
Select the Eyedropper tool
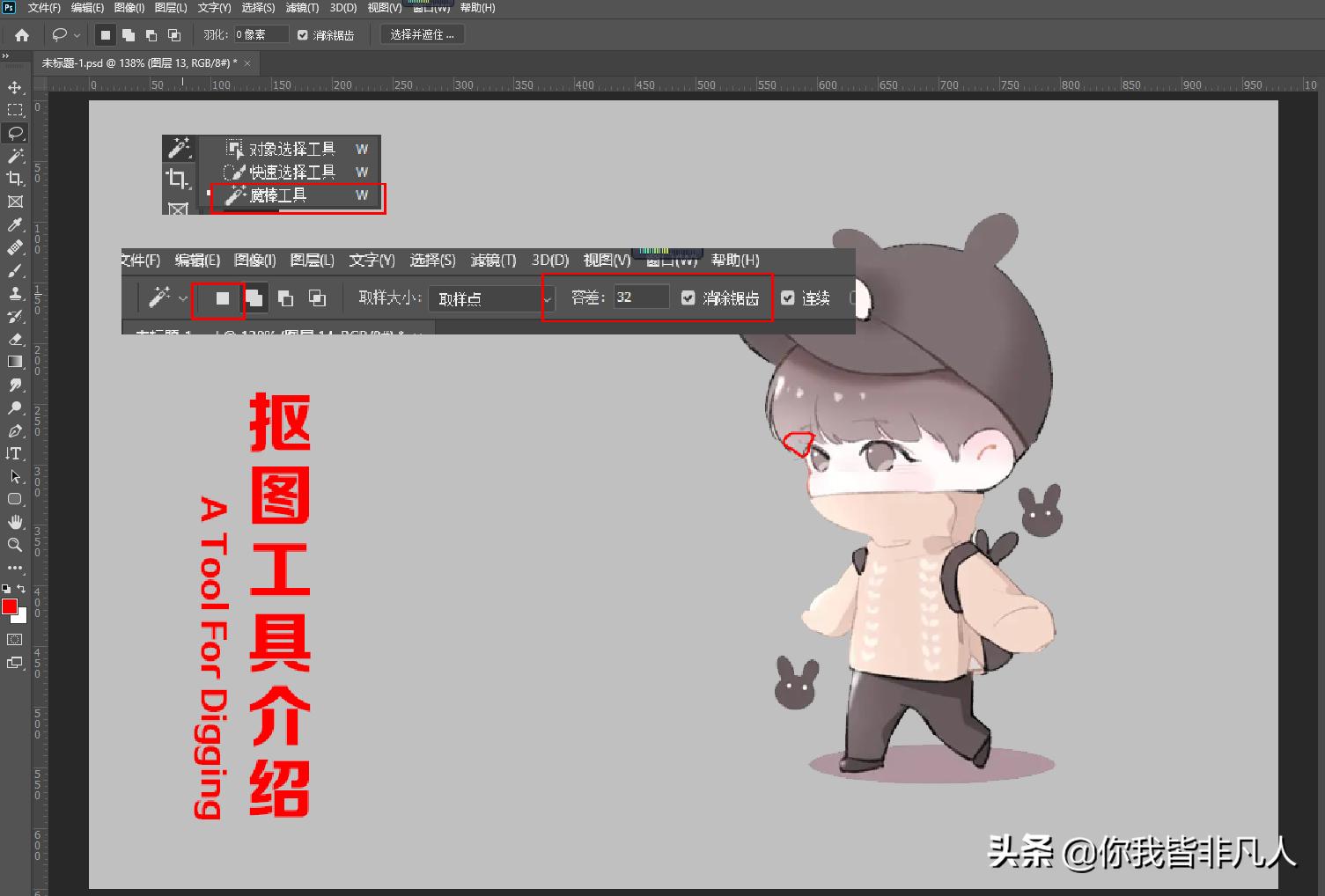[x=15, y=224]
